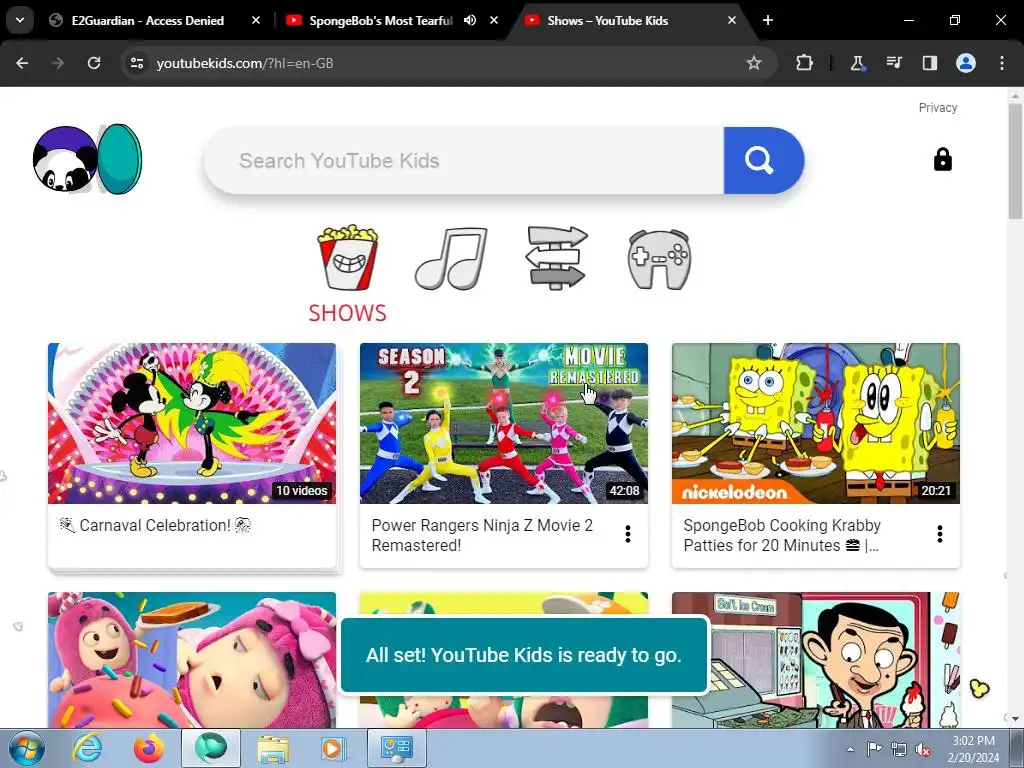Close the SpongeBob's Most Tearful tab
This screenshot has height=768, width=1024.
pyautogui.click(x=494, y=20)
